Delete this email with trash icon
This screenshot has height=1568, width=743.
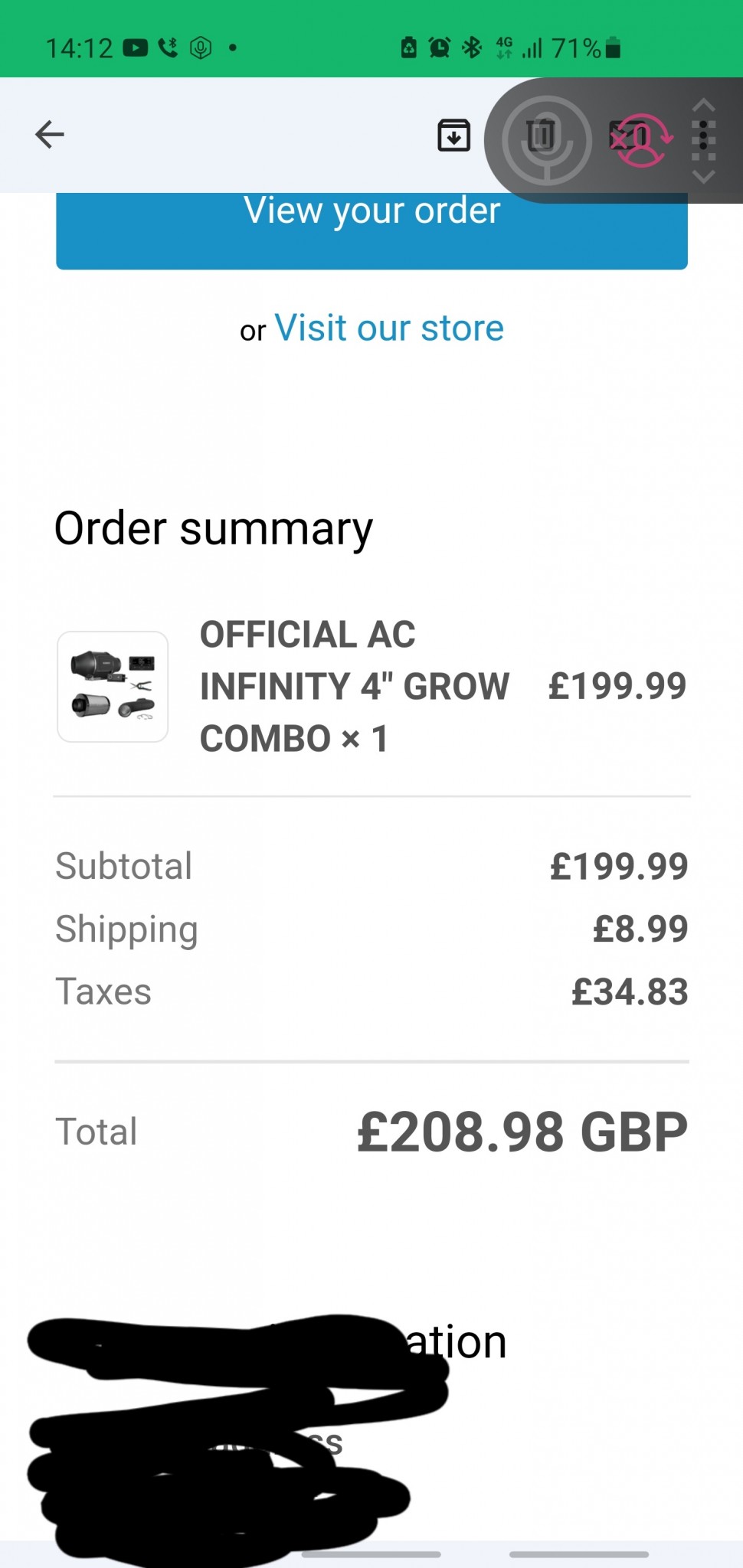[540, 136]
